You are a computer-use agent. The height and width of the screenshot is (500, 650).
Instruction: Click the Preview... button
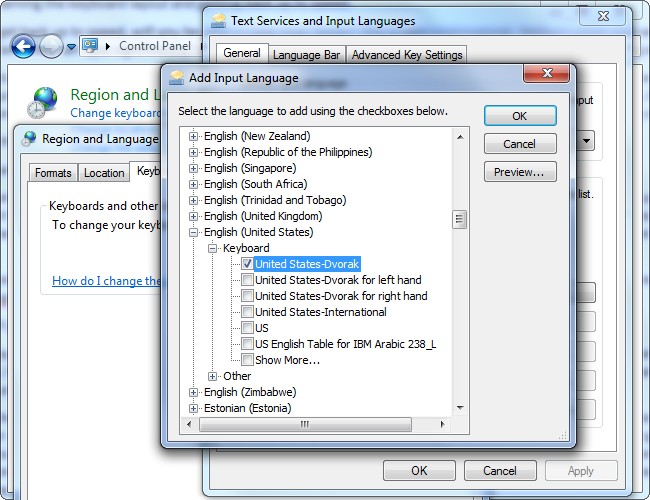[x=520, y=172]
